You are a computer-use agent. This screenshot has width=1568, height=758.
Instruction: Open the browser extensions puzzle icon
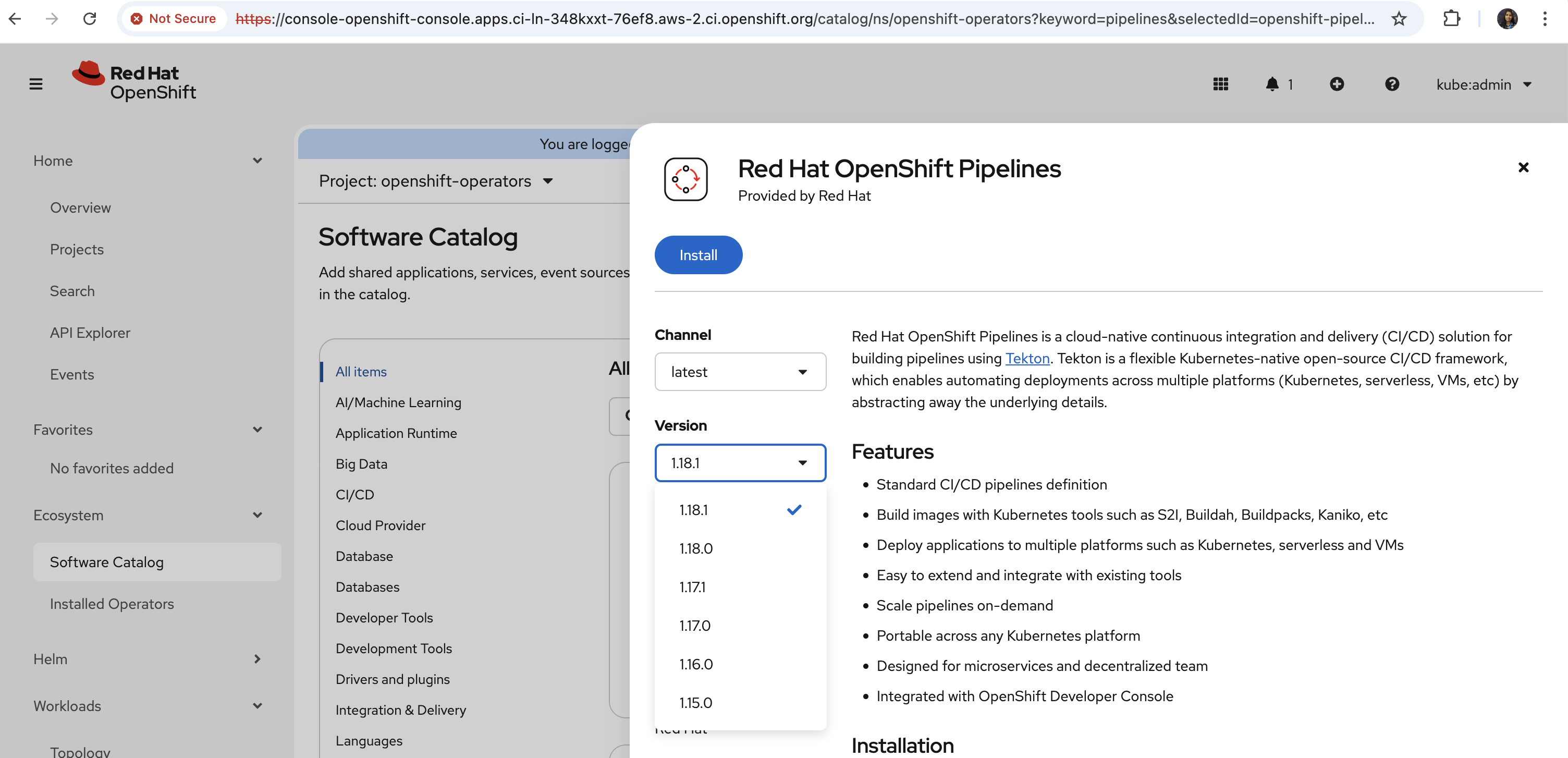[x=1451, y=19]
